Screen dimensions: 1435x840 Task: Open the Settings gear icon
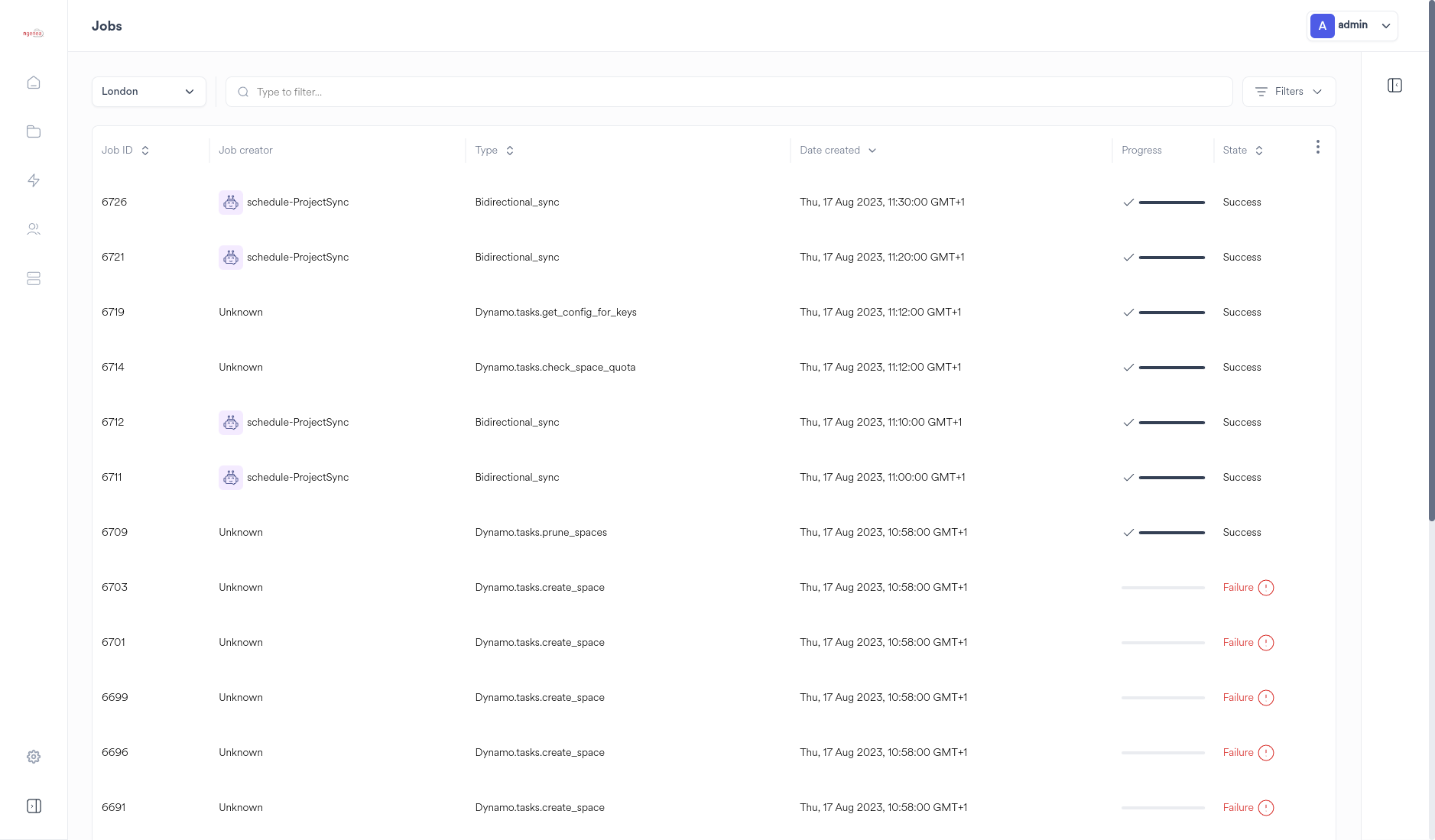[x=34, y=756]
